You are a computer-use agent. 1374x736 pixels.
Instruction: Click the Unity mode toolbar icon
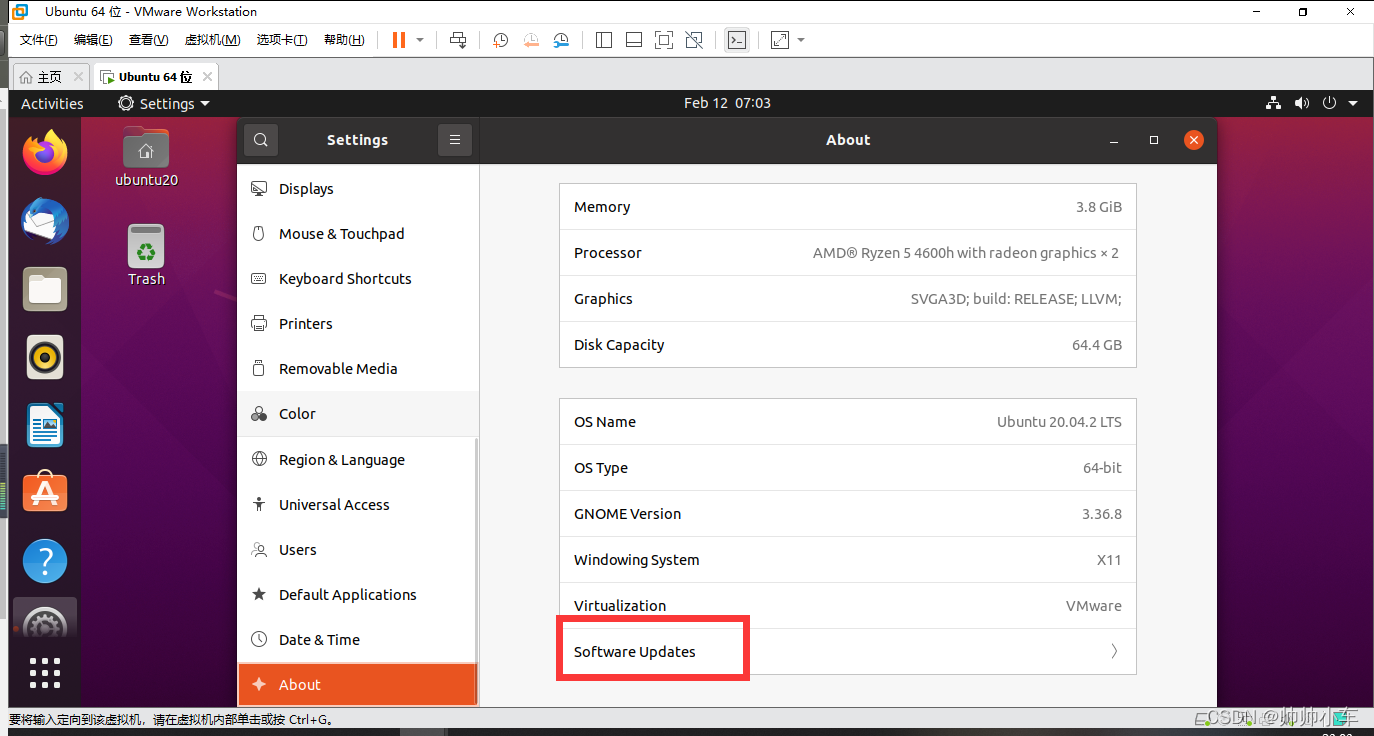pyautogui.click(x=694, y=40)
